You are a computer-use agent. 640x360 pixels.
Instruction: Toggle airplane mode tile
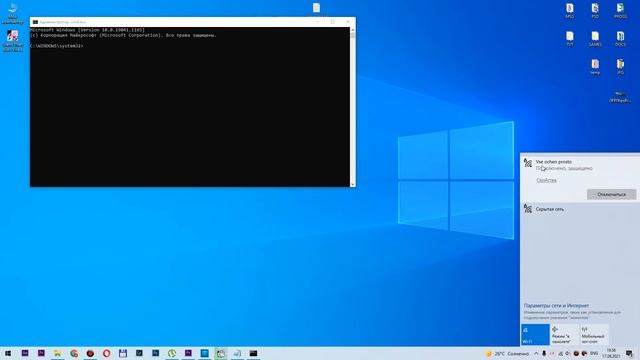(564, 335)
